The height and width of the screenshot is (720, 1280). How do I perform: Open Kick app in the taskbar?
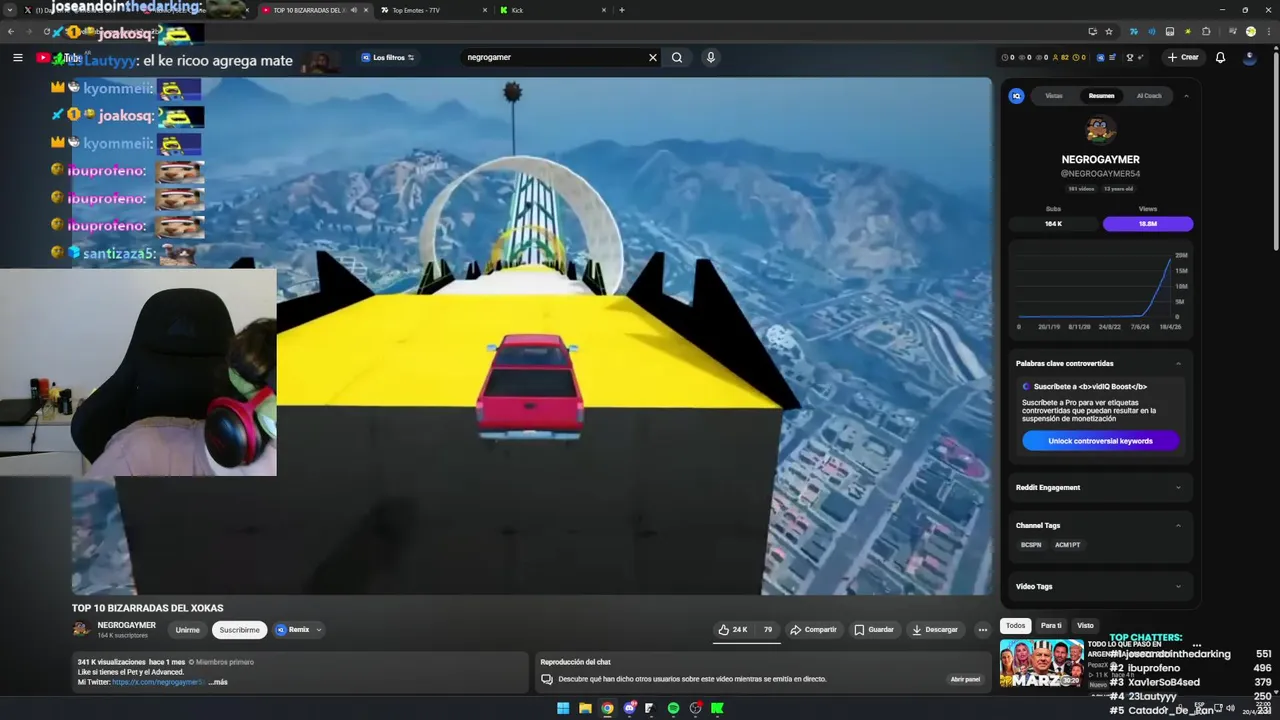coord(717,708)
